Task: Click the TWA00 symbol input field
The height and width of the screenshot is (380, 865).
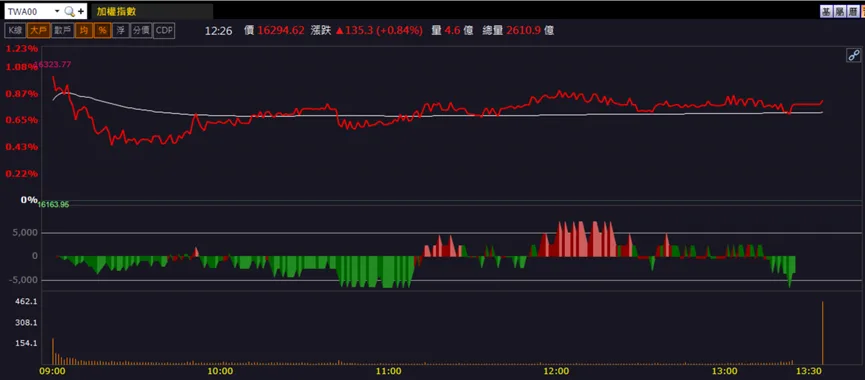Action: point(29,11)
